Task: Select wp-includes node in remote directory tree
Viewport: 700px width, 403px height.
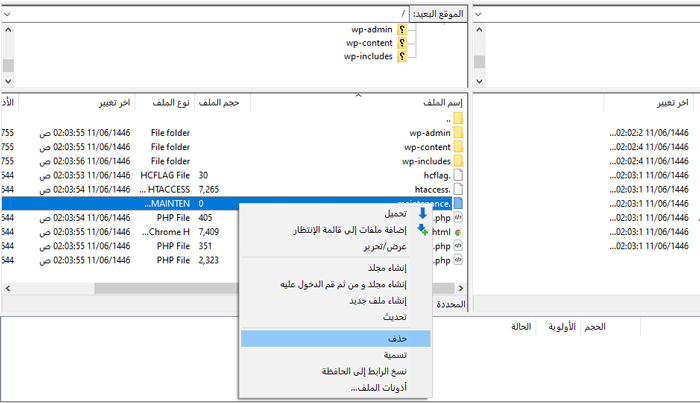Action: [368, 56]
